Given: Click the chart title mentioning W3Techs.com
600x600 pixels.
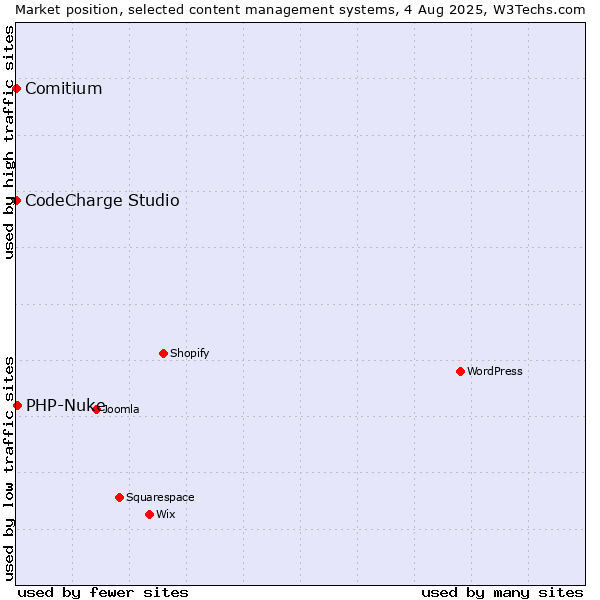Looking at the screenshot, I should point(300,10).
